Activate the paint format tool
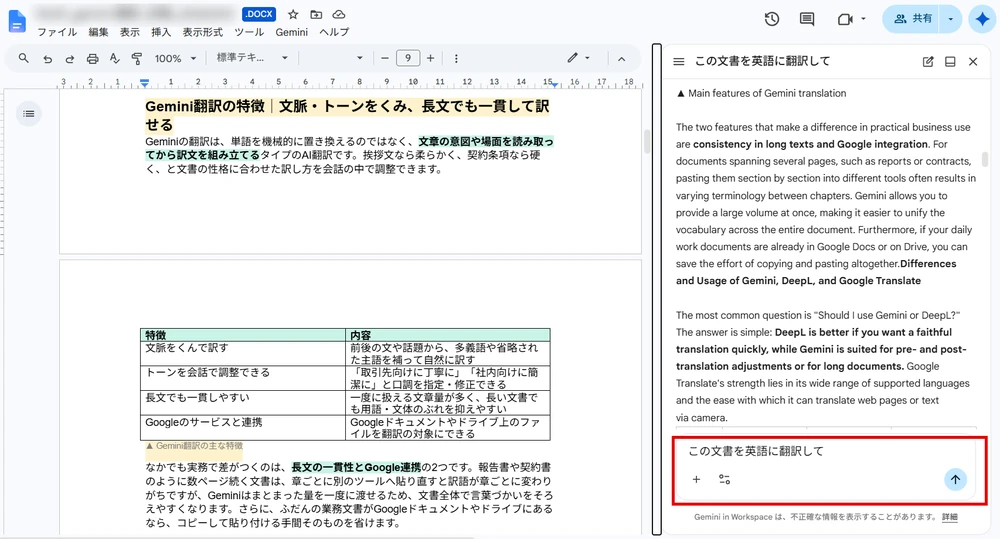 [136, 59]
